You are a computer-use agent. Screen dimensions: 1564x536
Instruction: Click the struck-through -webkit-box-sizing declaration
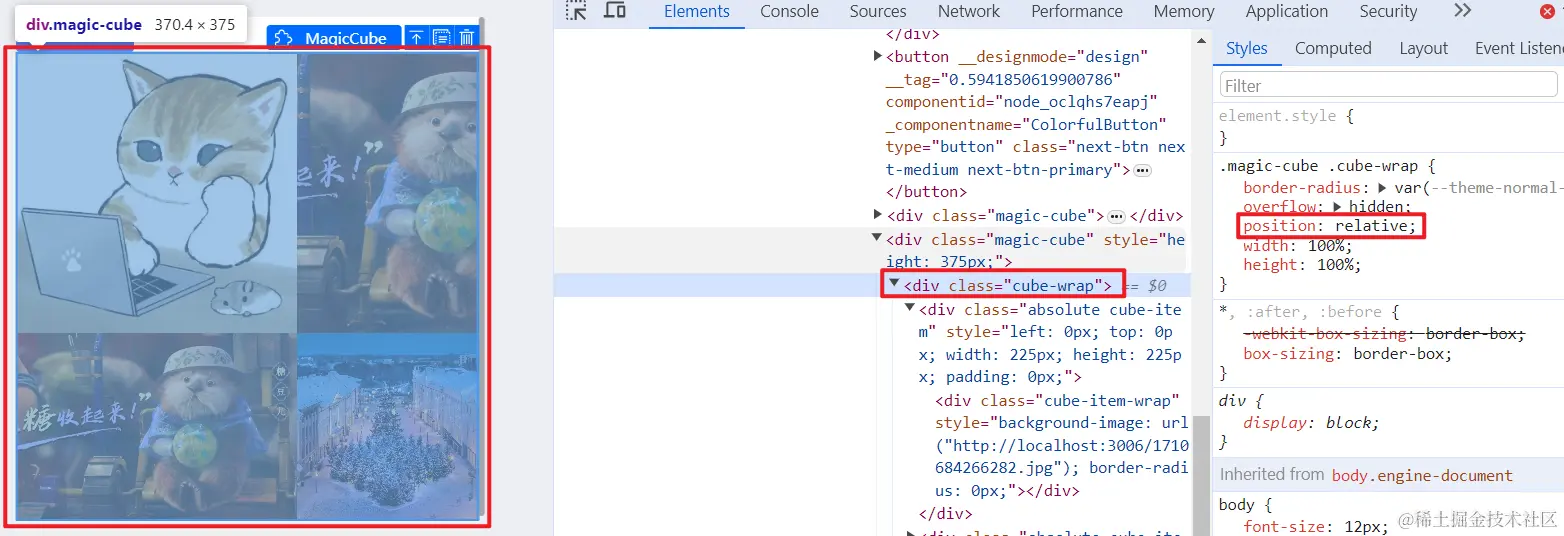tap(1385, 334)
